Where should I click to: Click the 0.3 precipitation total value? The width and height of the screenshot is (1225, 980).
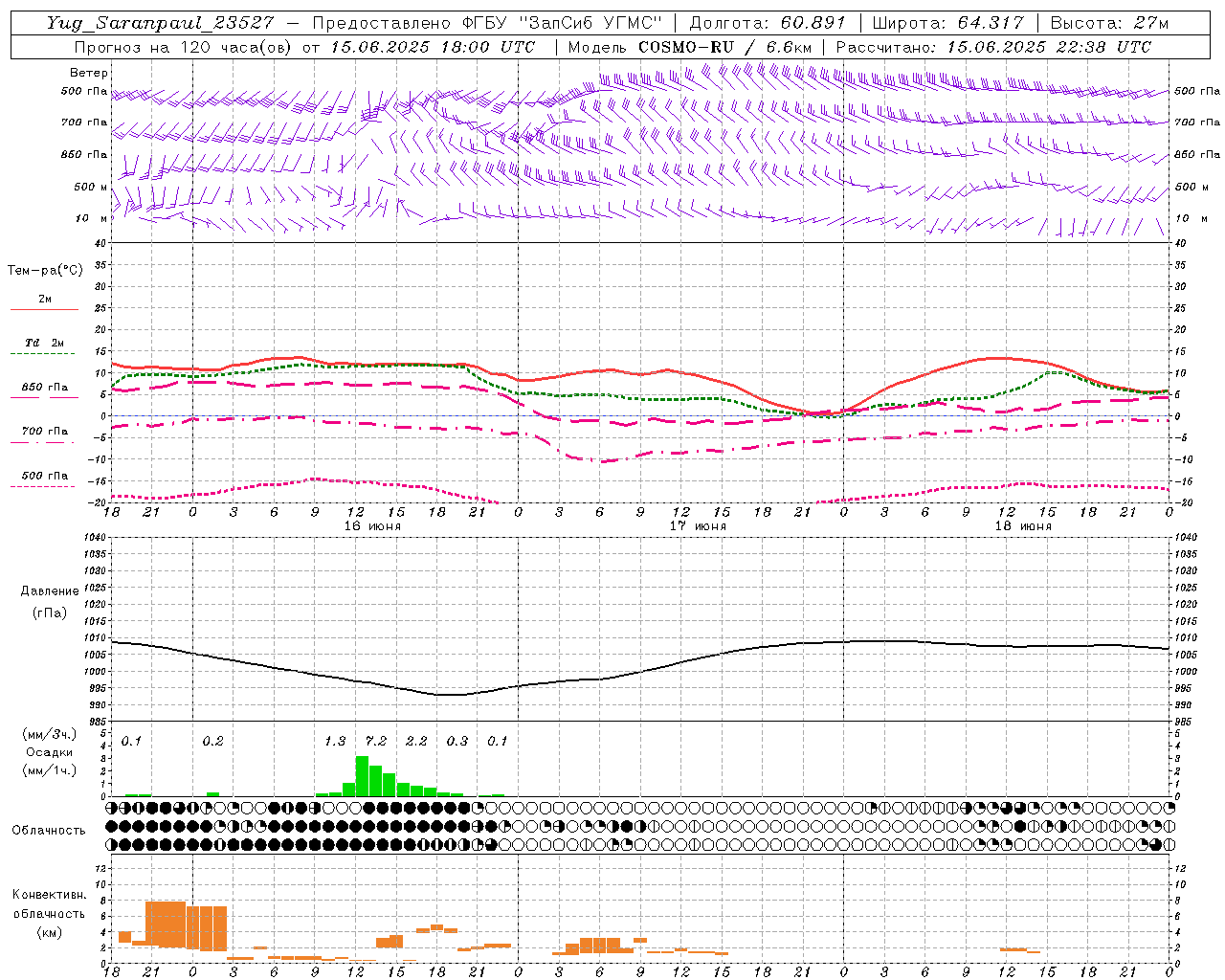click(457, 741)
